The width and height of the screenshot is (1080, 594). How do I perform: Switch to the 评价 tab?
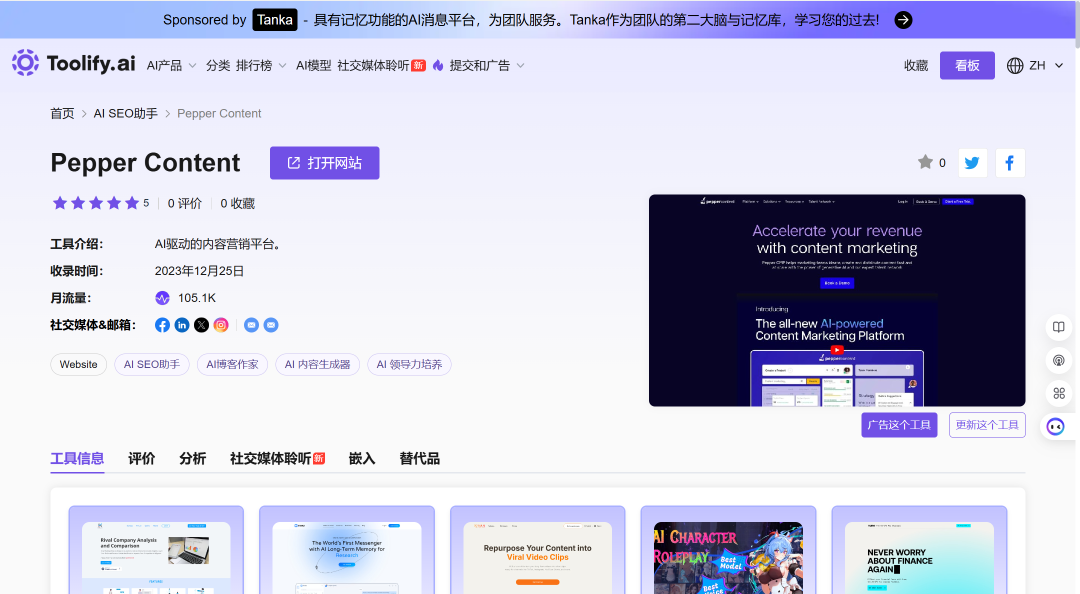point(141,458)
